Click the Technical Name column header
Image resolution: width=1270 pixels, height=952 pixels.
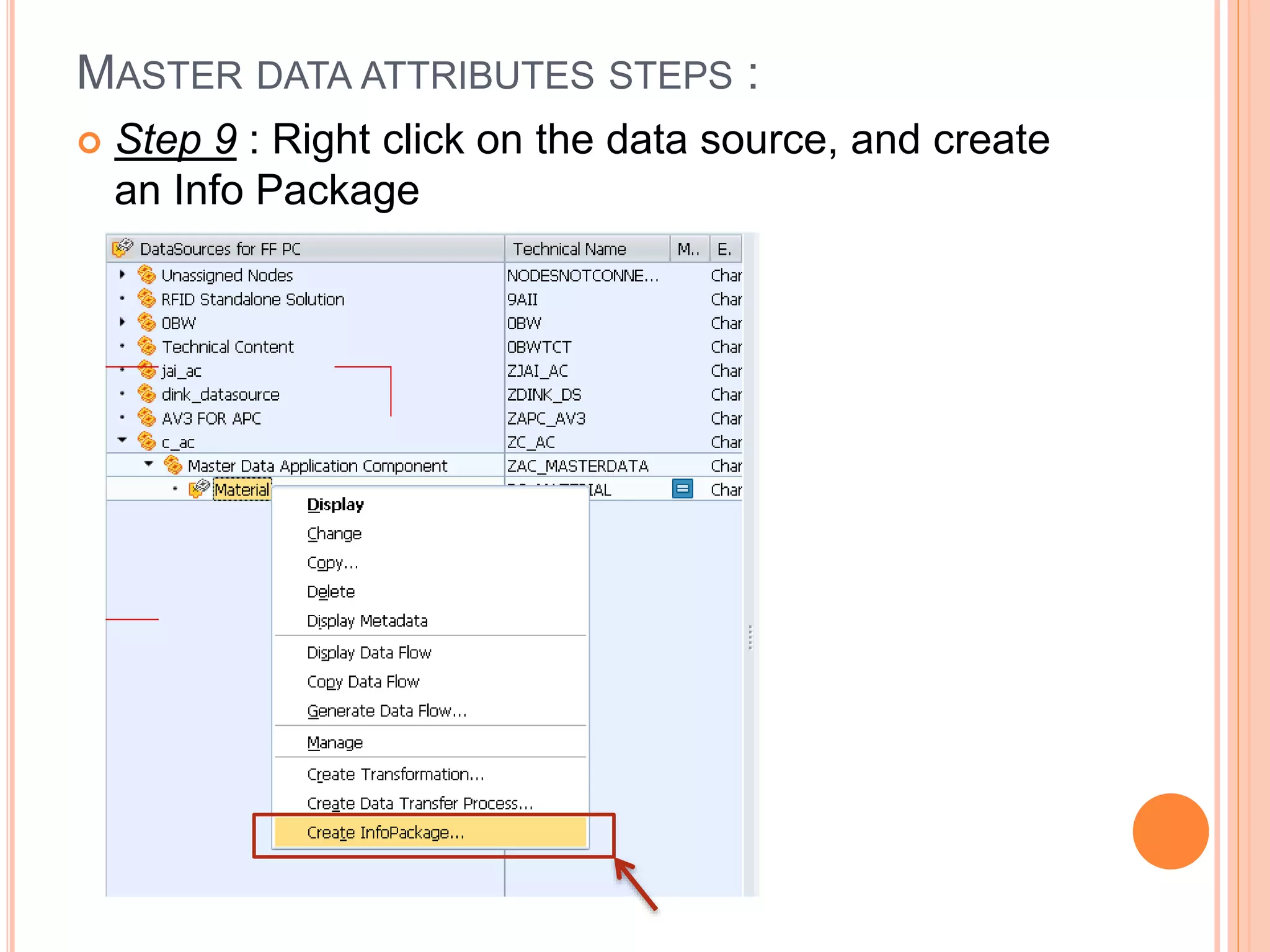coord(587,249)
